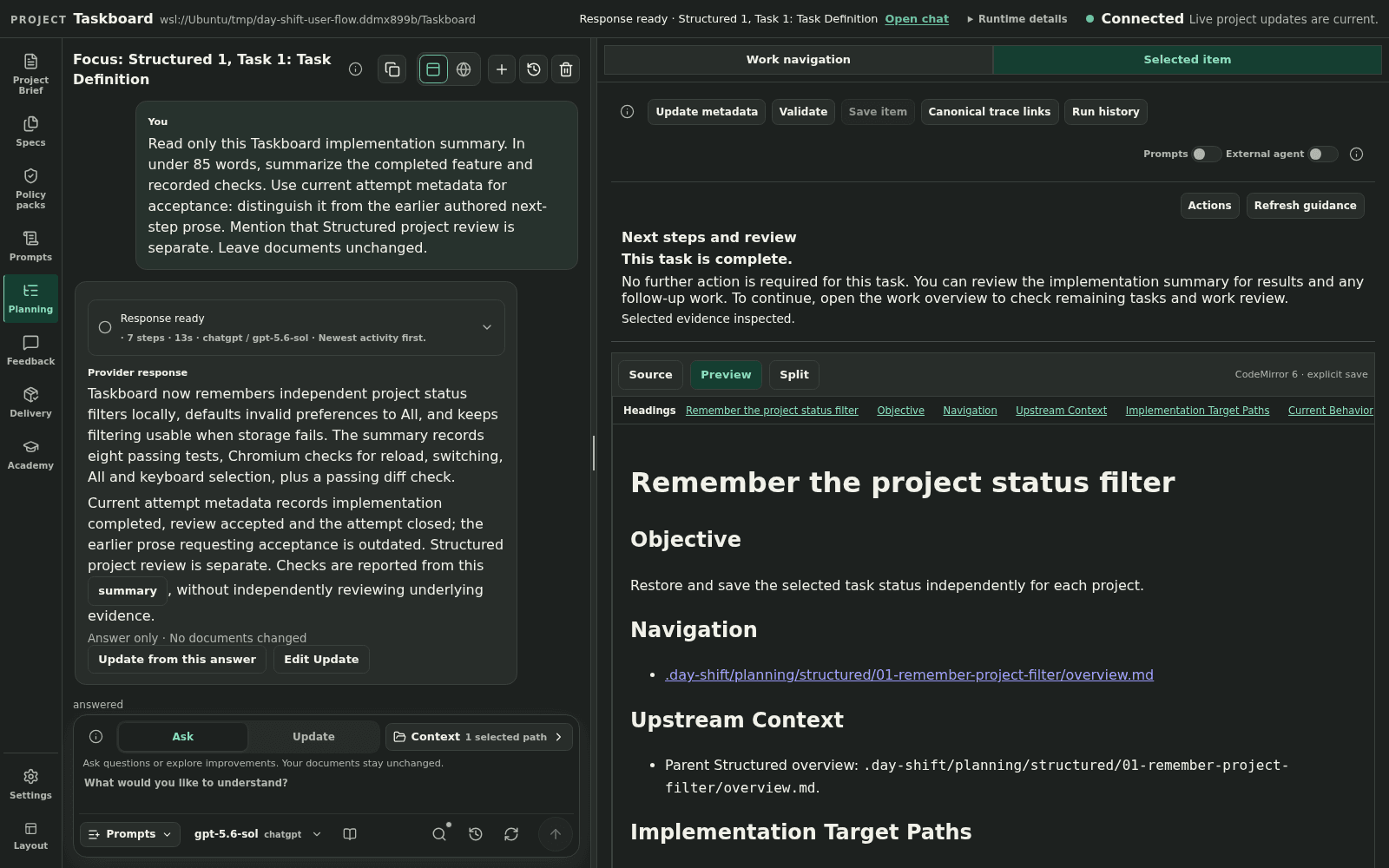Viewport: 1389px width, 868px height.
Task: Jump to Implementation Target Paths heading link
Action: [1197, 411]
